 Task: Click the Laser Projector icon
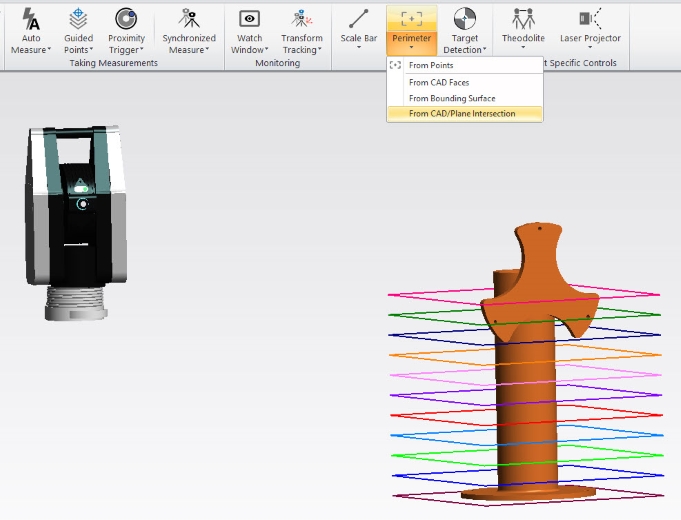(590, 18)
